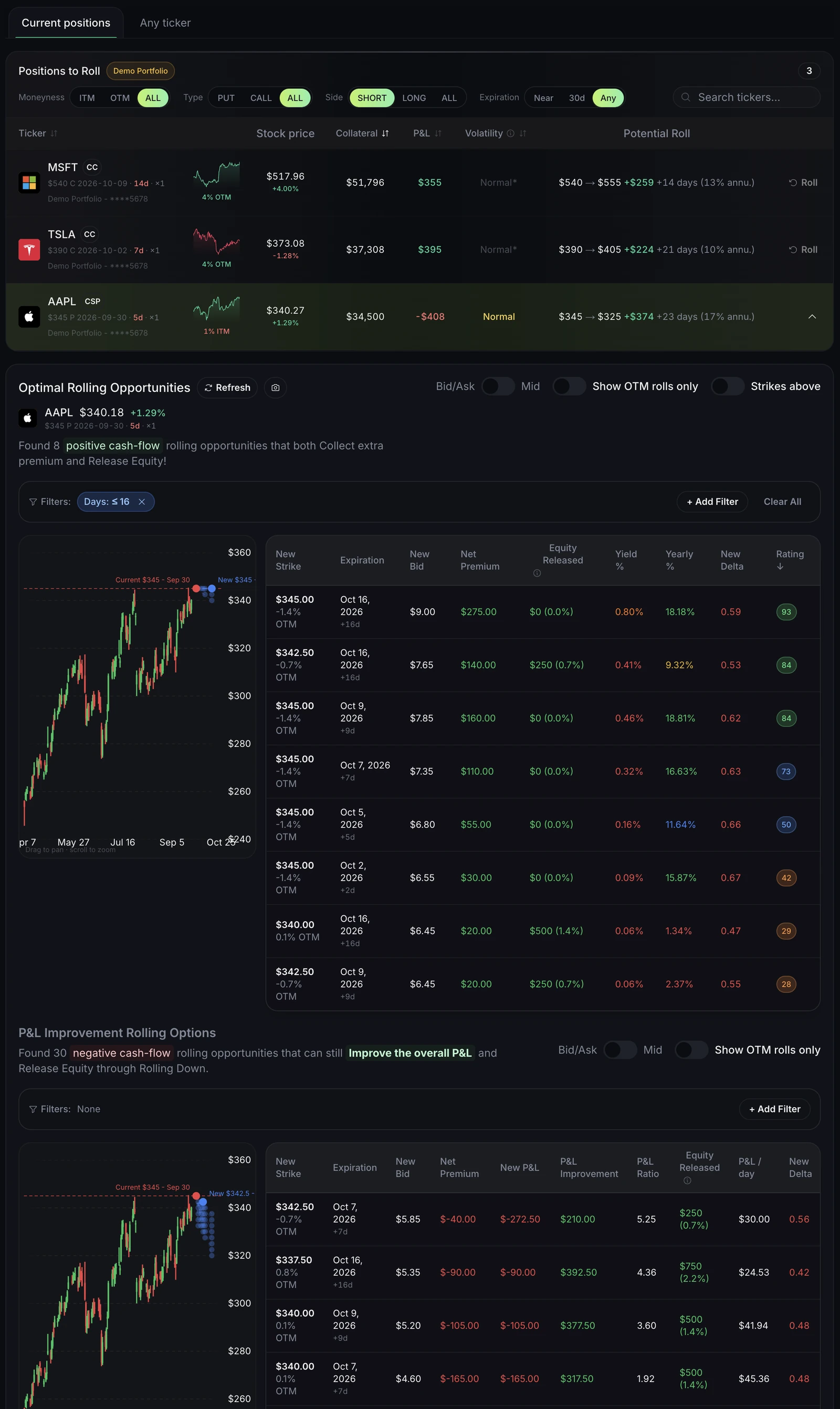Open Add Filter in Optimal Rolling section
840x1409 pixels.
712,502
